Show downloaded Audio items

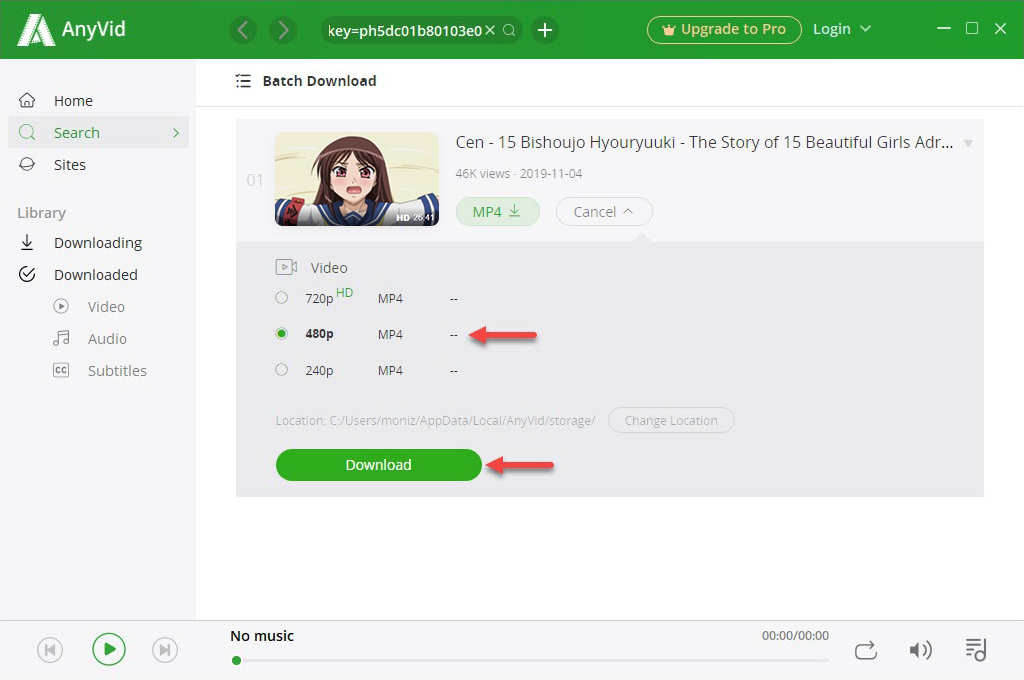click(107, 338)
